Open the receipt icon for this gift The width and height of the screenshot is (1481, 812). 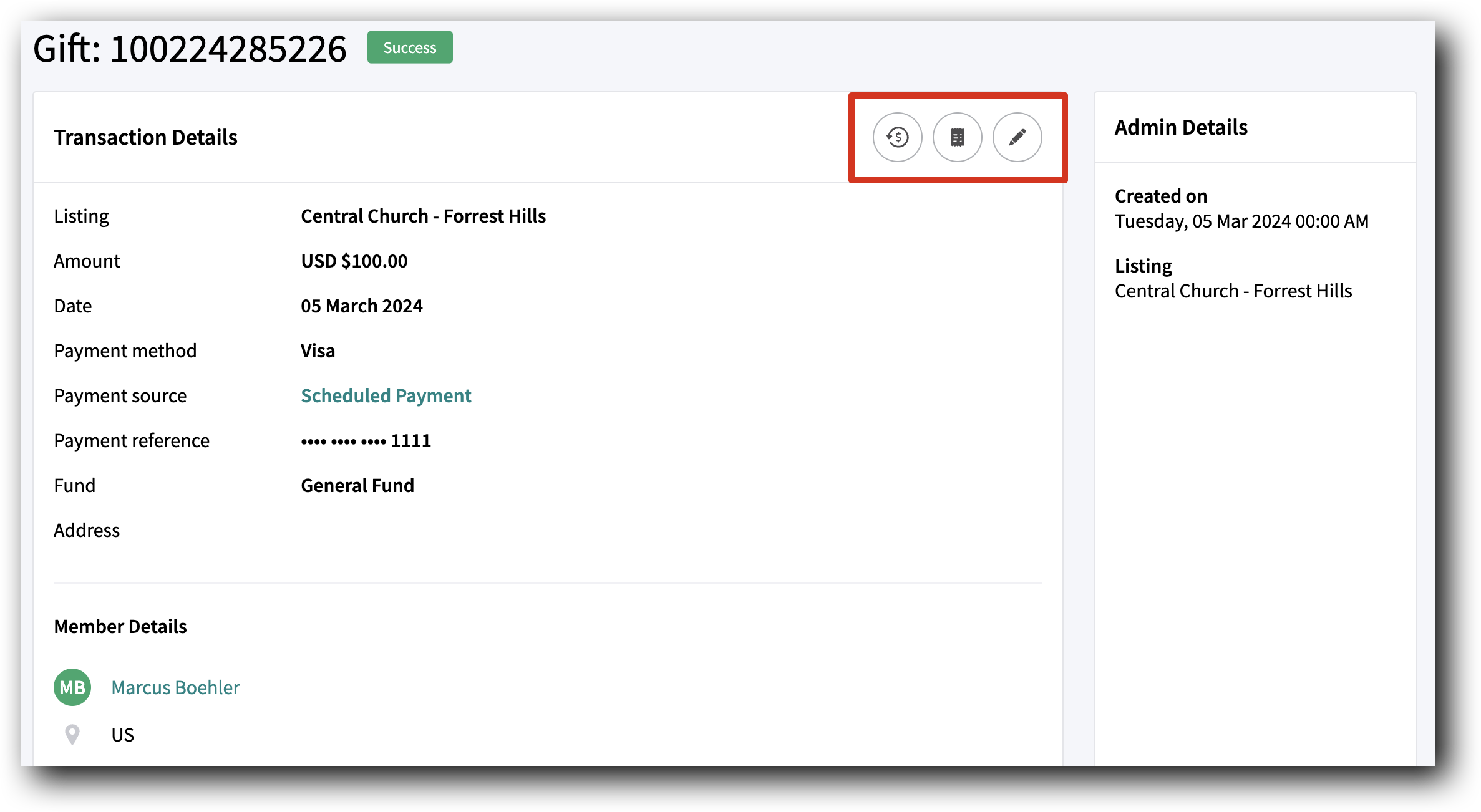pos(958,138)
